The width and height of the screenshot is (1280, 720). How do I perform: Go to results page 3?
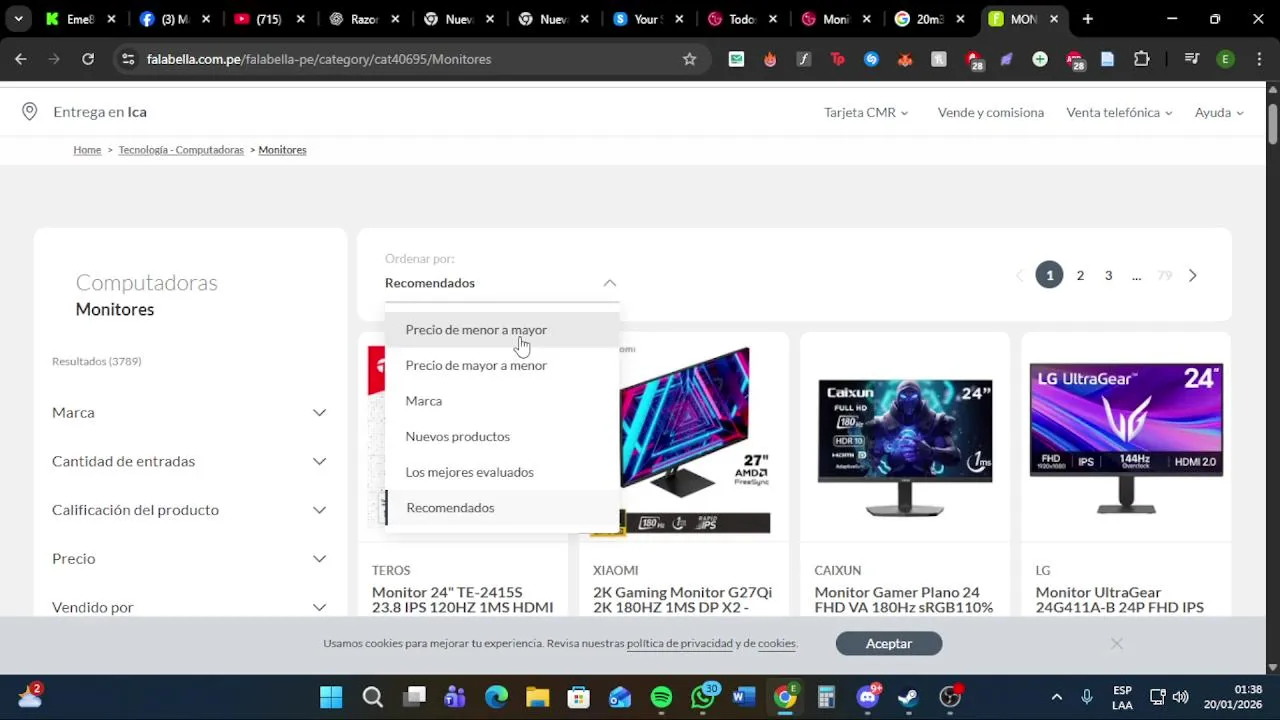tap(1108, 276)
